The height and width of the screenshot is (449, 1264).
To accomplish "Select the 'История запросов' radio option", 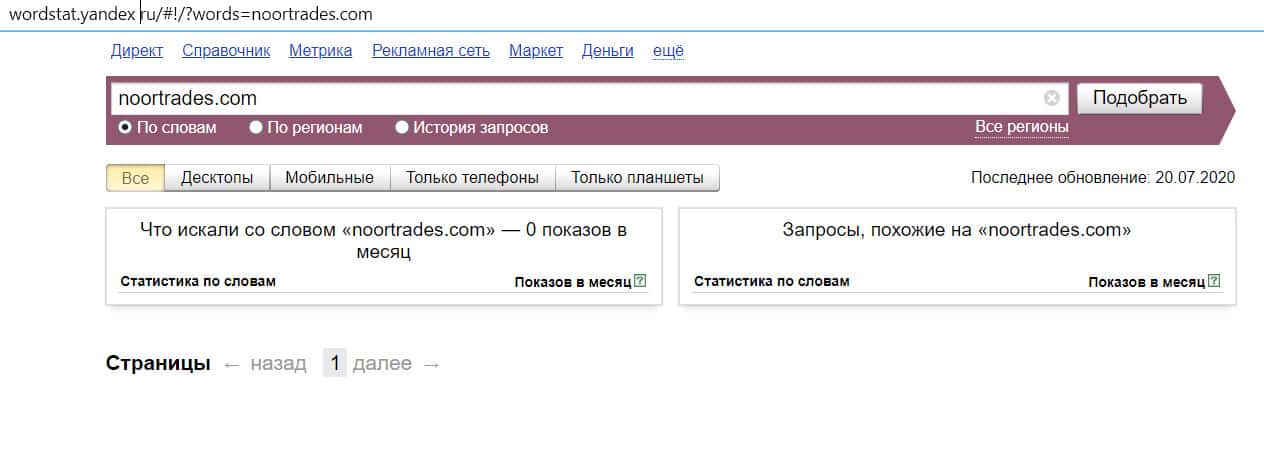I will click(402, 128).
